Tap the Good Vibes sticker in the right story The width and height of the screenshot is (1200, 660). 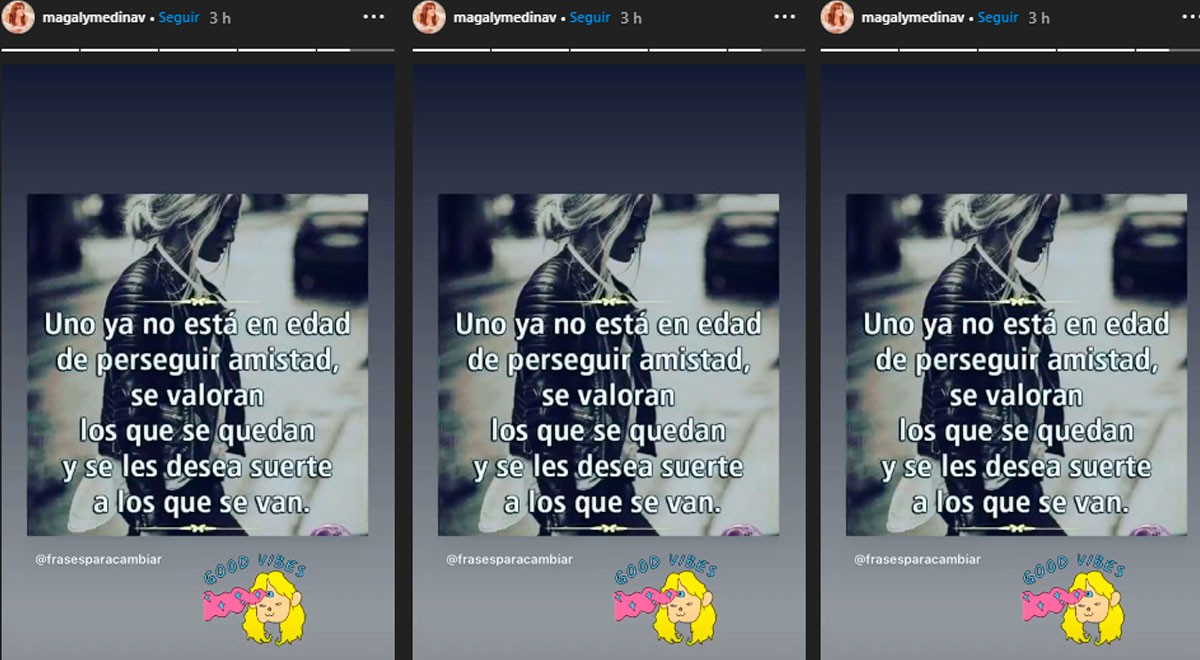1076,601
